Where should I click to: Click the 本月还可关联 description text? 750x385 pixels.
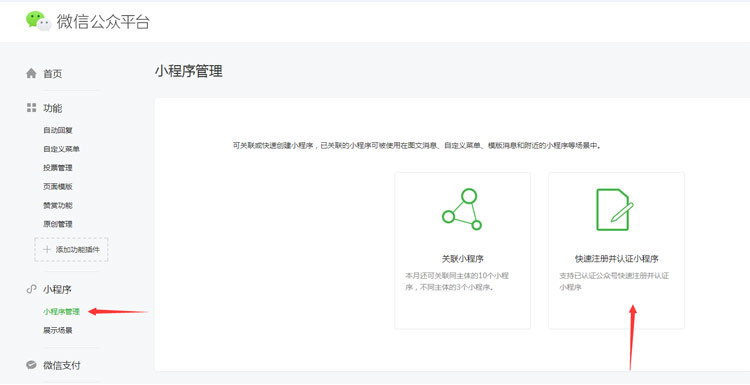pos(457,282)
